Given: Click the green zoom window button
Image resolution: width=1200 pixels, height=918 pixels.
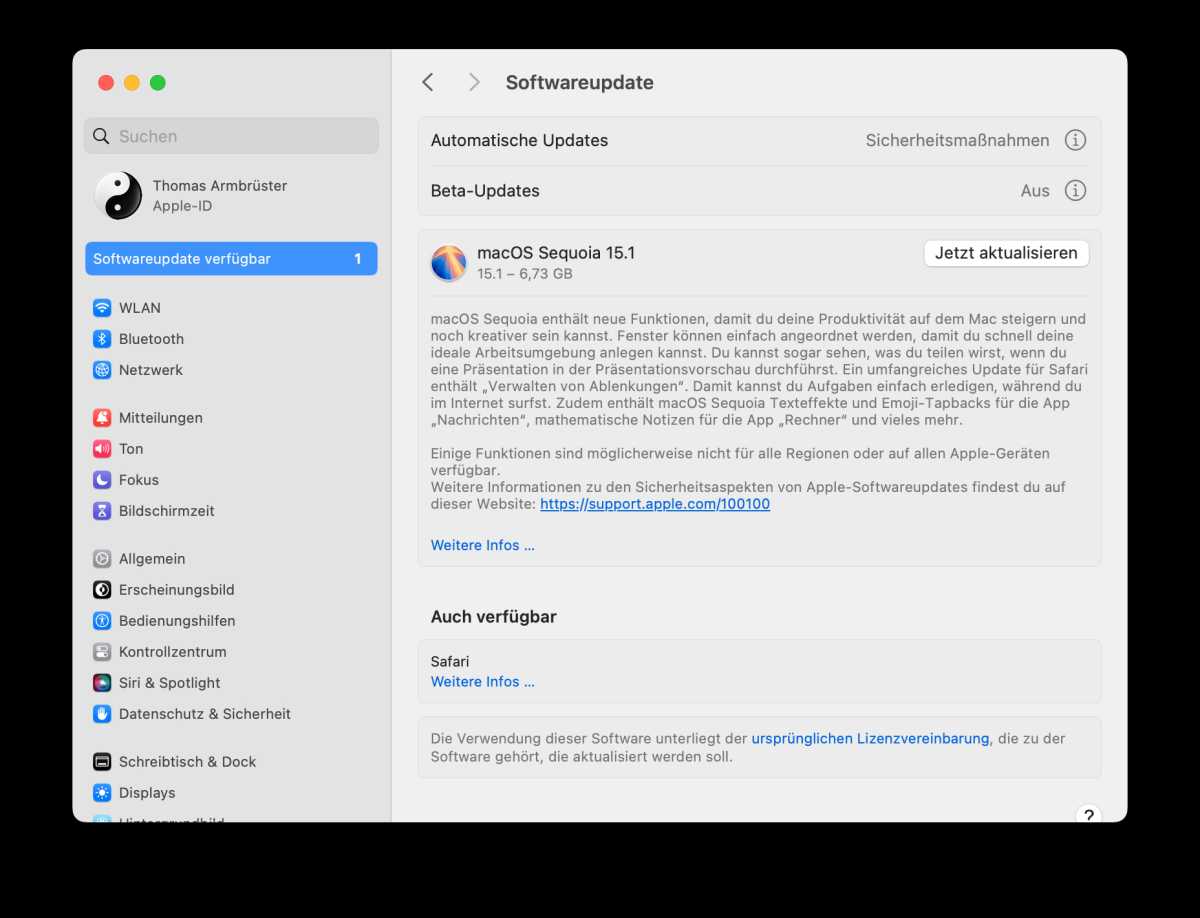Looking at the screenshot, I should pyautogui.click(x=158, y=82).
